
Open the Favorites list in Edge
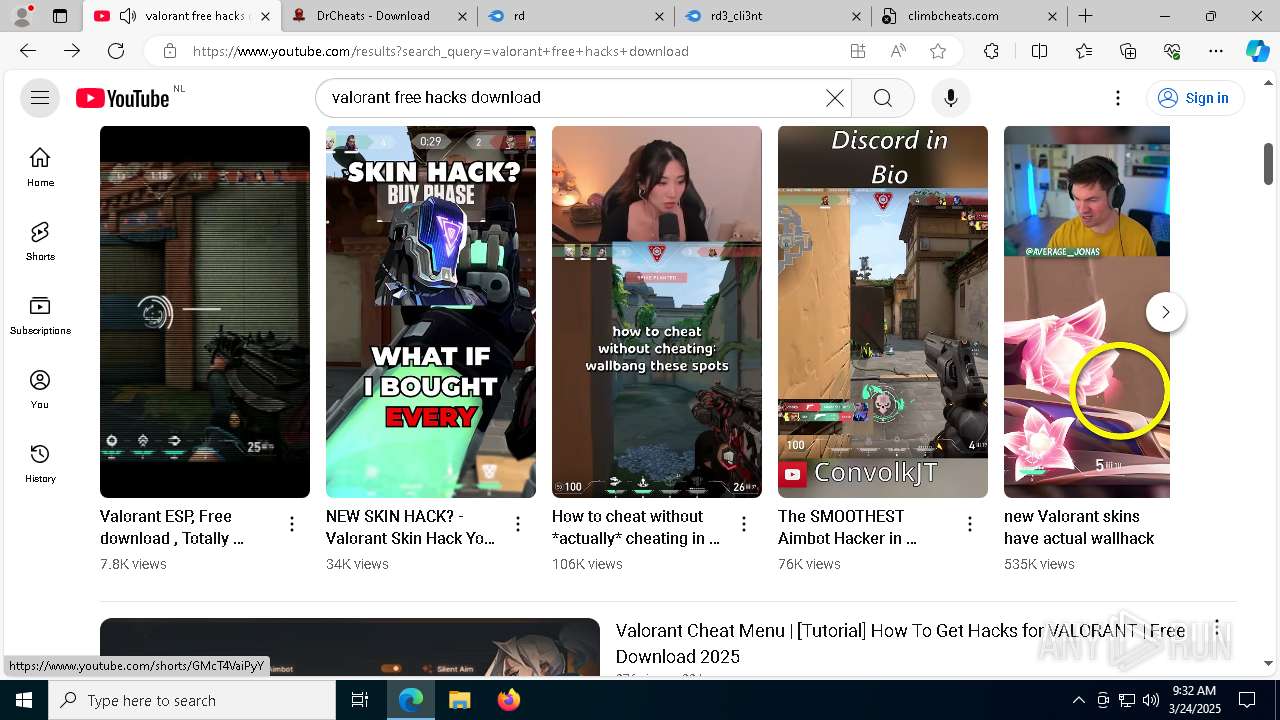[x=1084, y=51]
